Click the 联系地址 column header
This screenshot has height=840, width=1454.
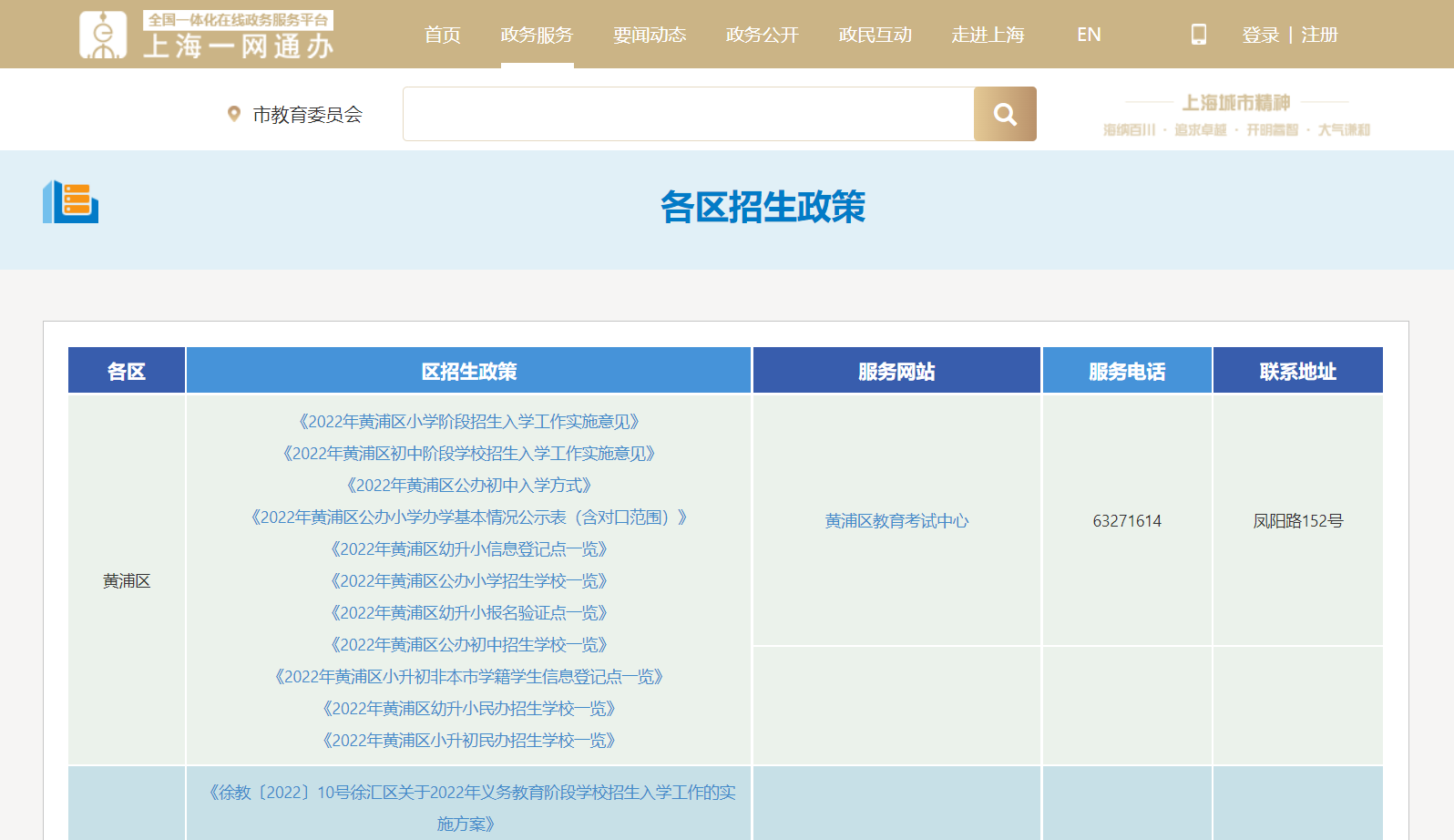click(x=1298, y=371)
